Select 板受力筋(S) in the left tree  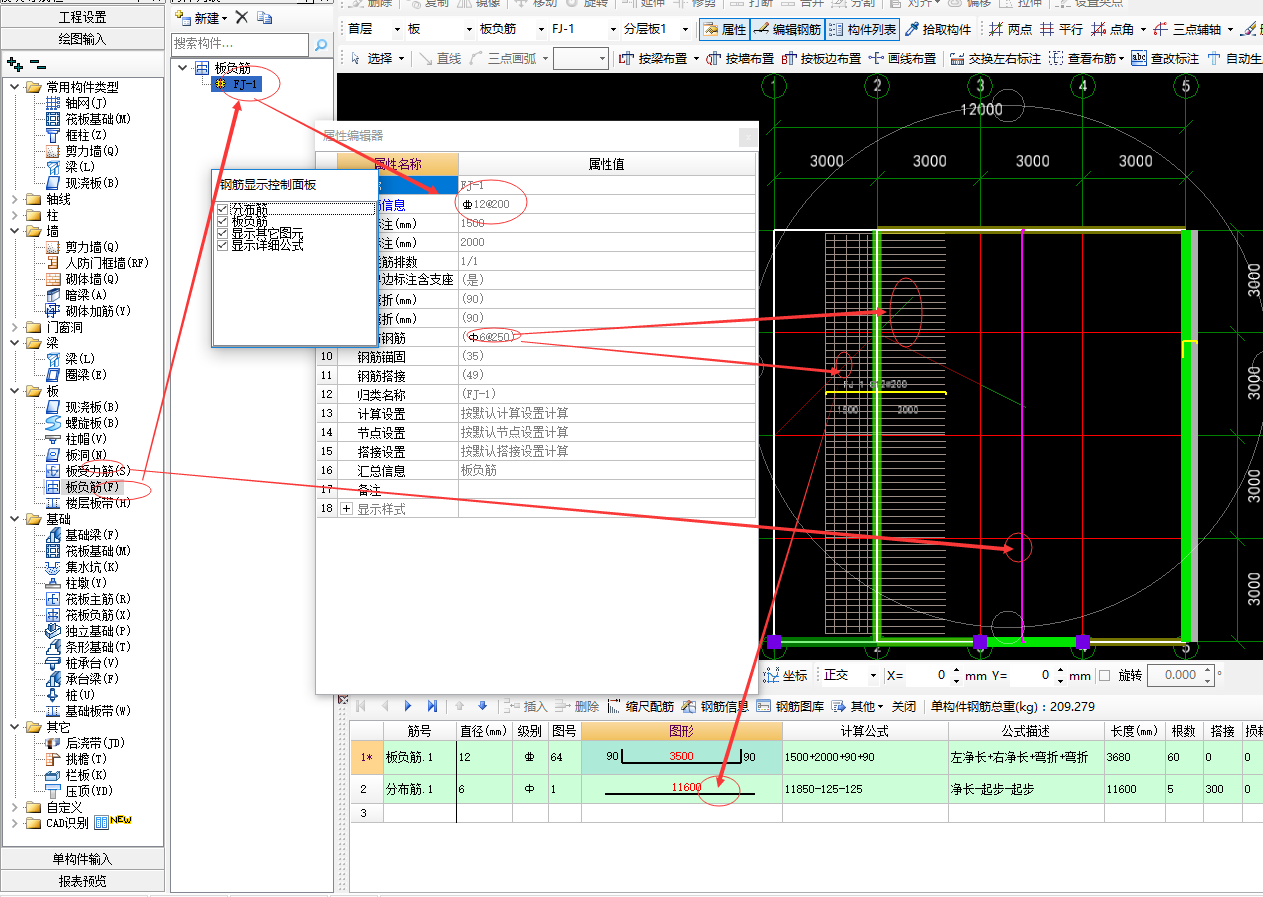[98, 471]
